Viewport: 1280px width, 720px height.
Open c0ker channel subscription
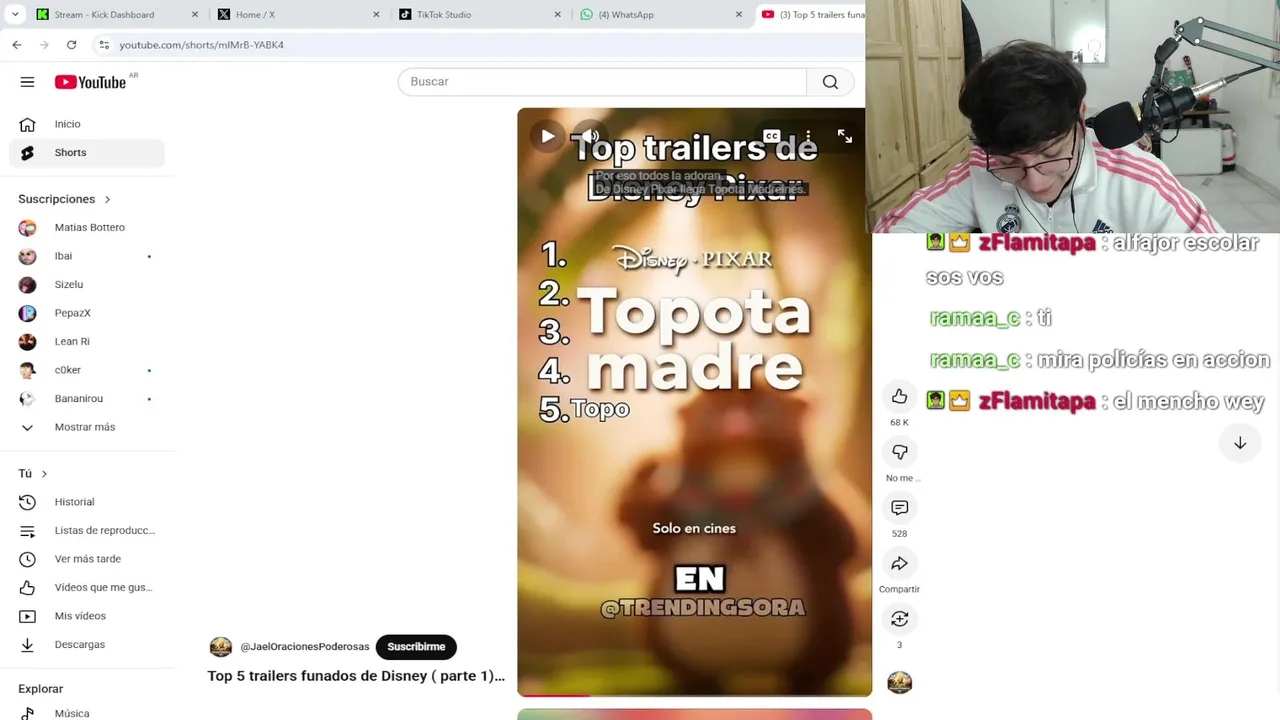87,370
